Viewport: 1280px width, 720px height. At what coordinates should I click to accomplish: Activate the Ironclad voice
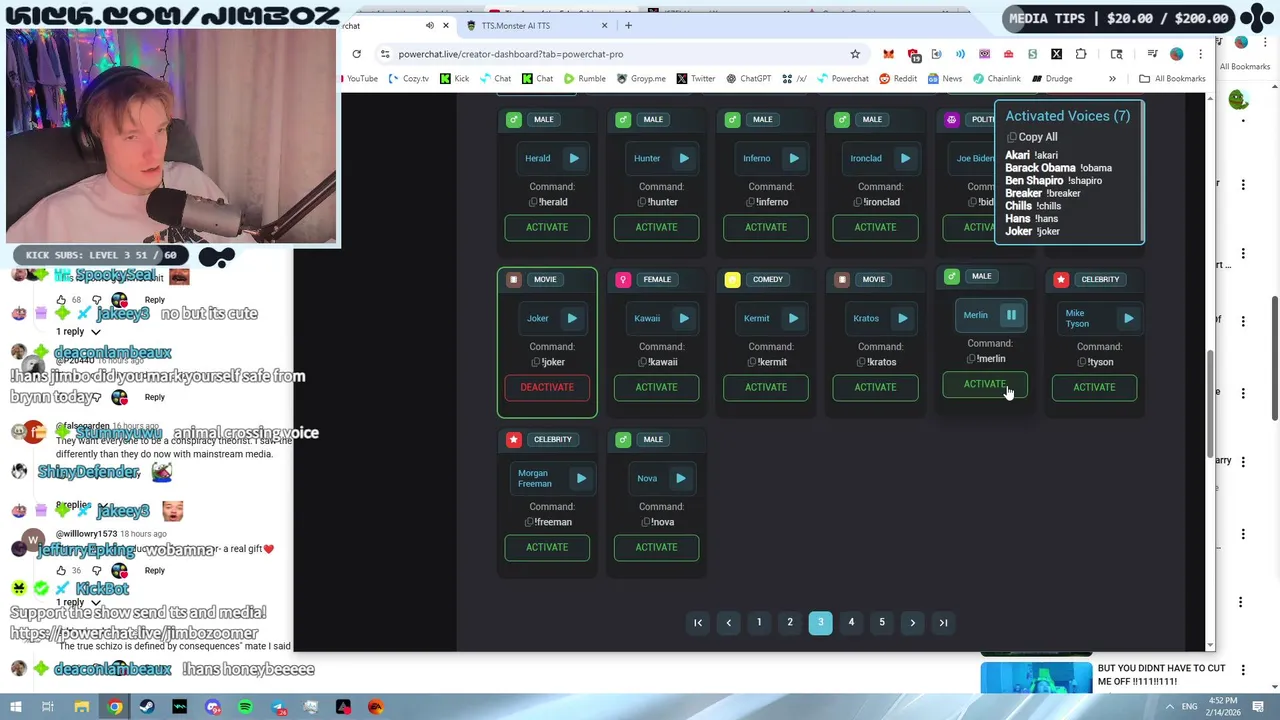[x=875, y=227]
